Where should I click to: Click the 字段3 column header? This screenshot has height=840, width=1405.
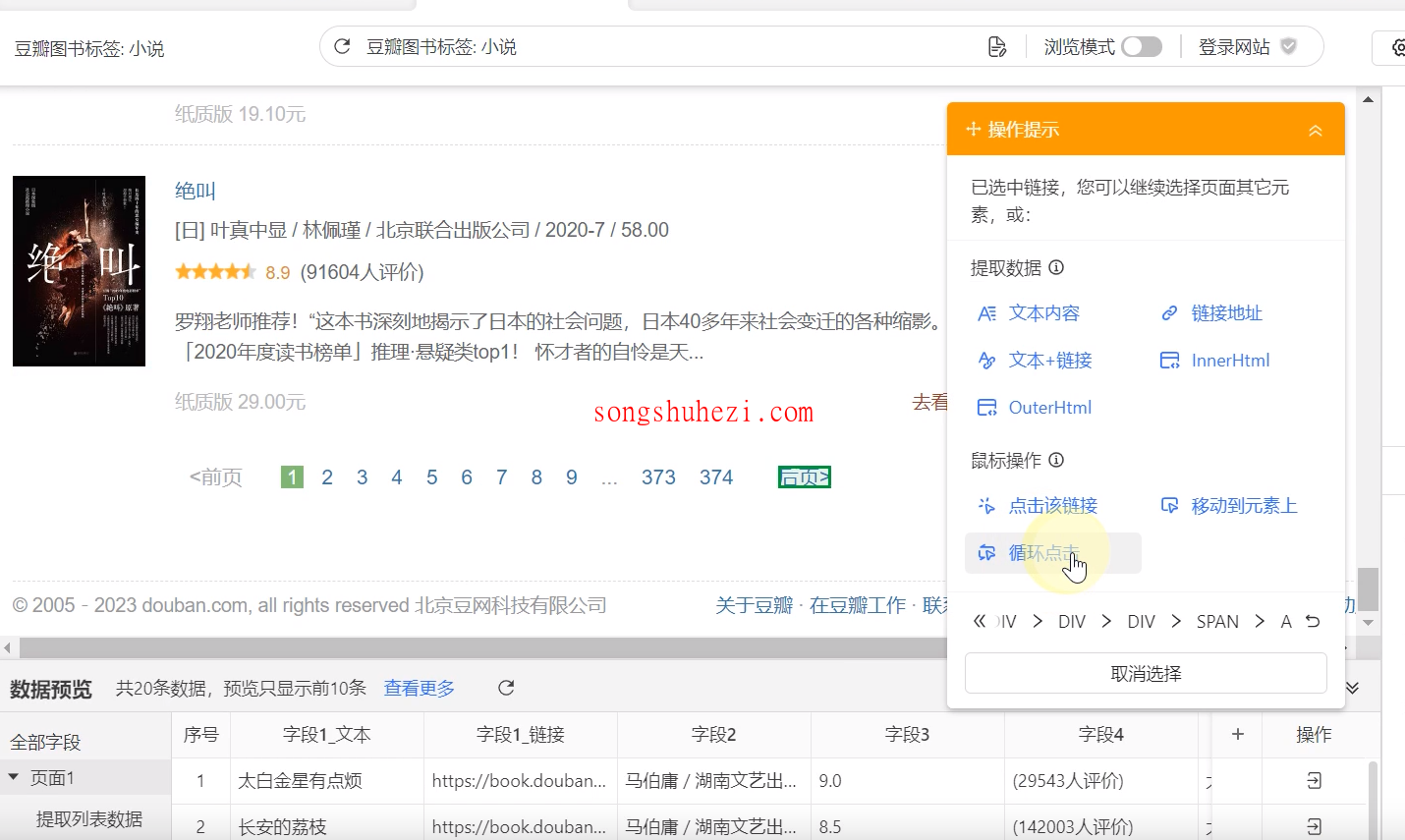[x=908, y=735]
